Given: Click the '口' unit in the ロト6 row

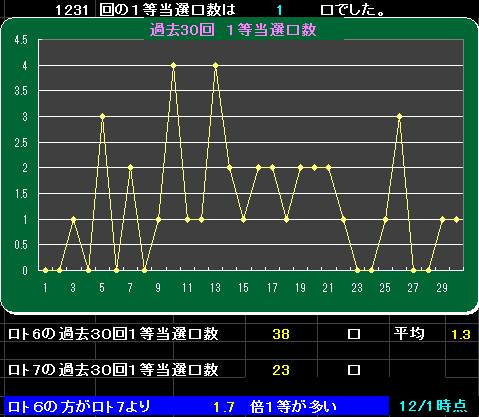Looking at the screenshot, I should [354, 334].
